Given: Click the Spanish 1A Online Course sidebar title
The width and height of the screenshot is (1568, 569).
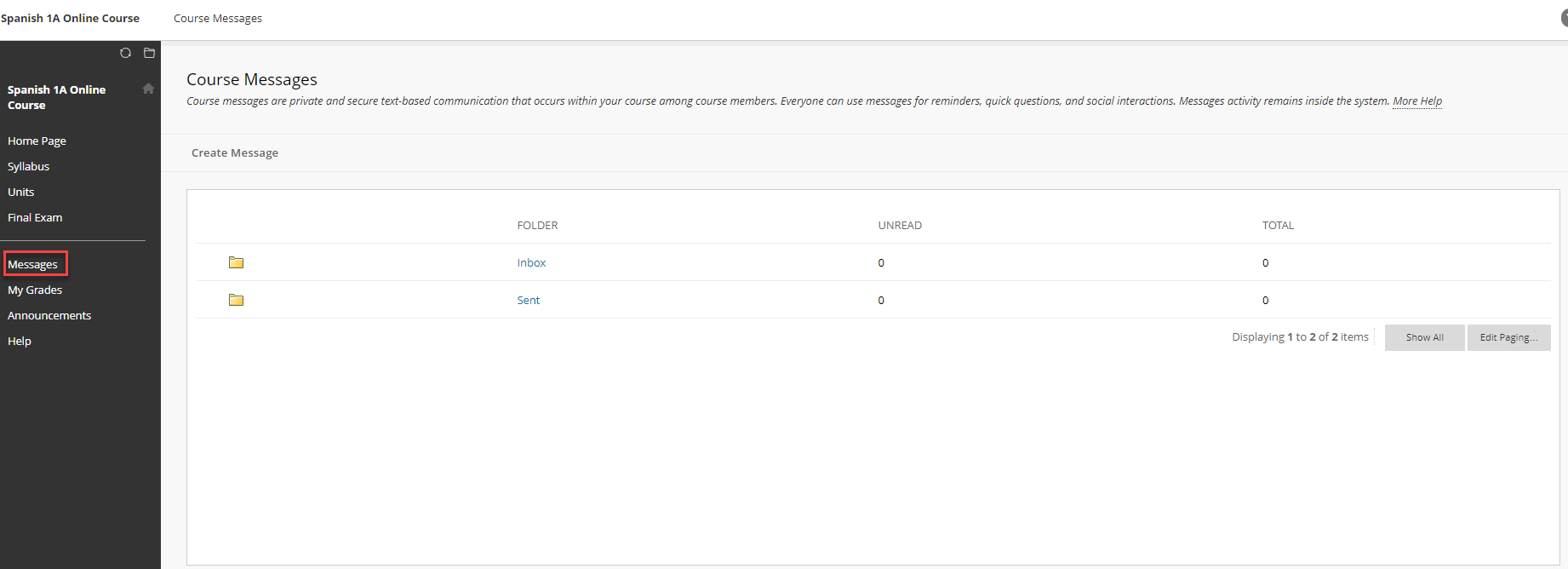Looking at the screenshot, I should 56,97.
